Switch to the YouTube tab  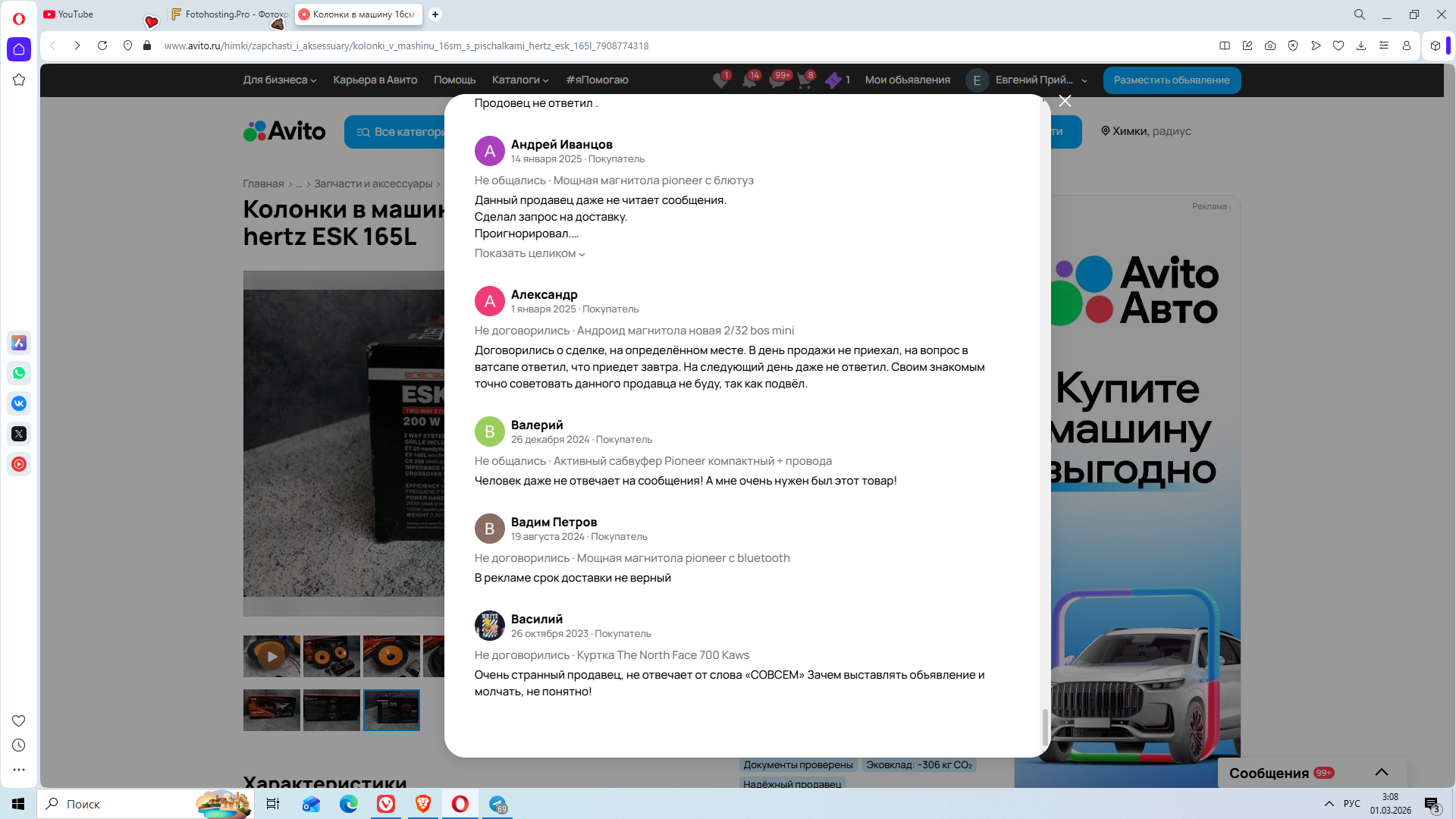76,14
